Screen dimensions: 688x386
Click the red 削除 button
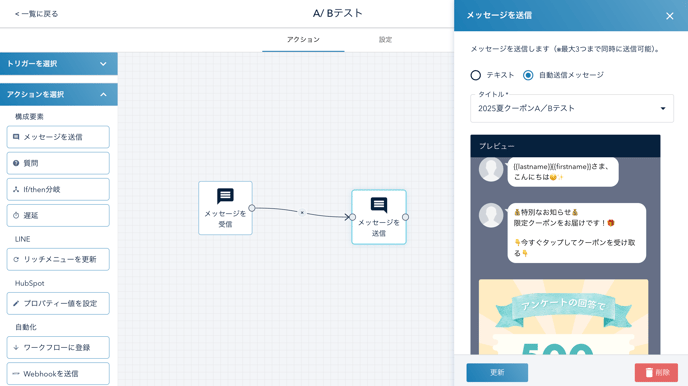click(x=656, y=372)
